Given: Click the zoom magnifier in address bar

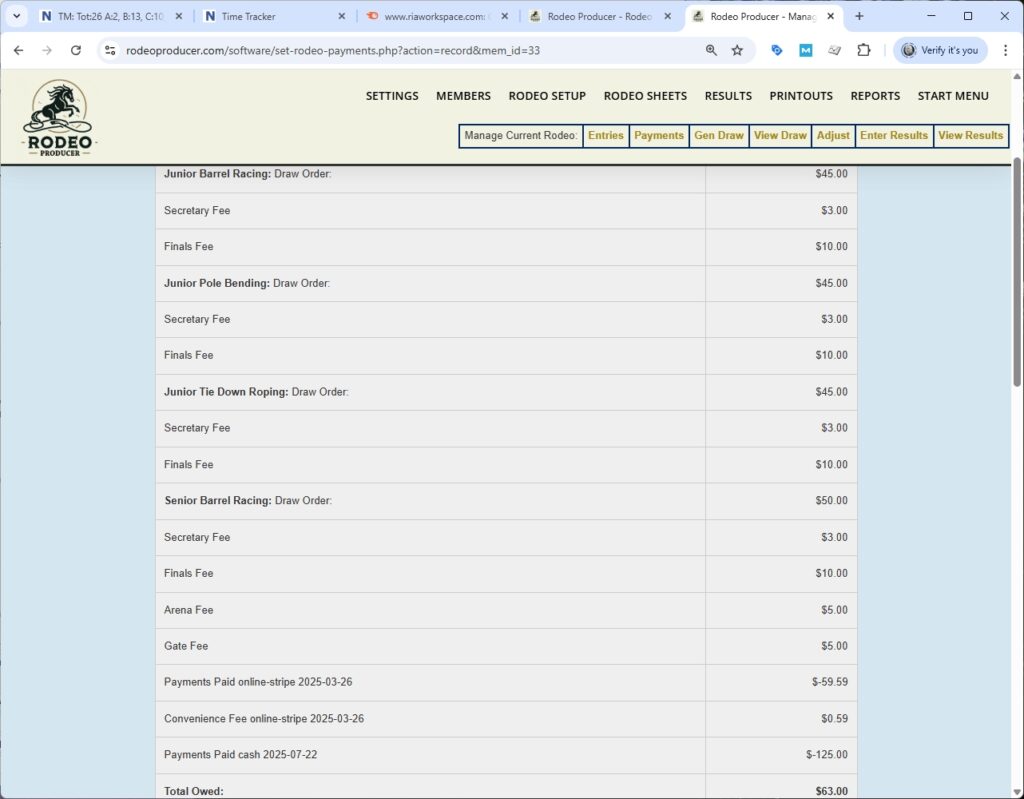Looking at the screenshot, I should coord(711,50).
